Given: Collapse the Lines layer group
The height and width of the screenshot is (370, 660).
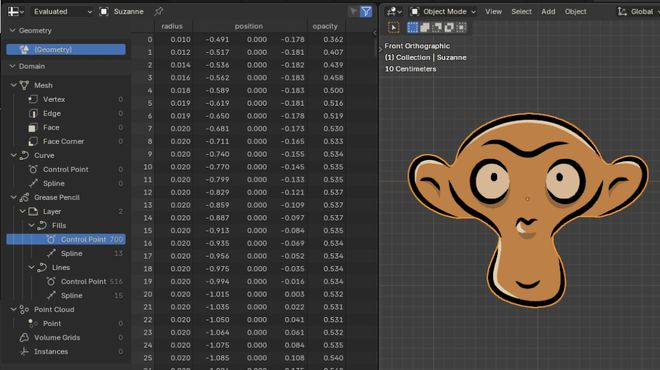Looking at the screenshot, I should (31, 267).
